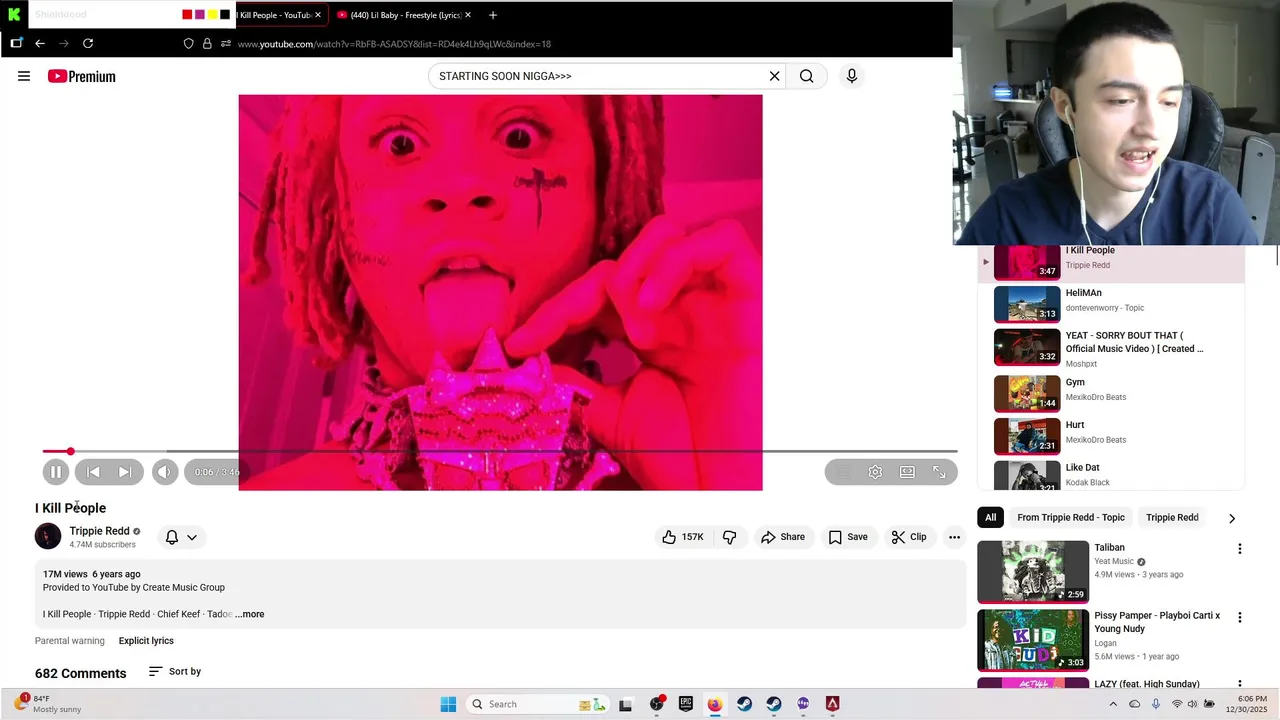Viewport: 1280px width, 720px height.
Task: Mute the video volume
Action: pos(165,472)
